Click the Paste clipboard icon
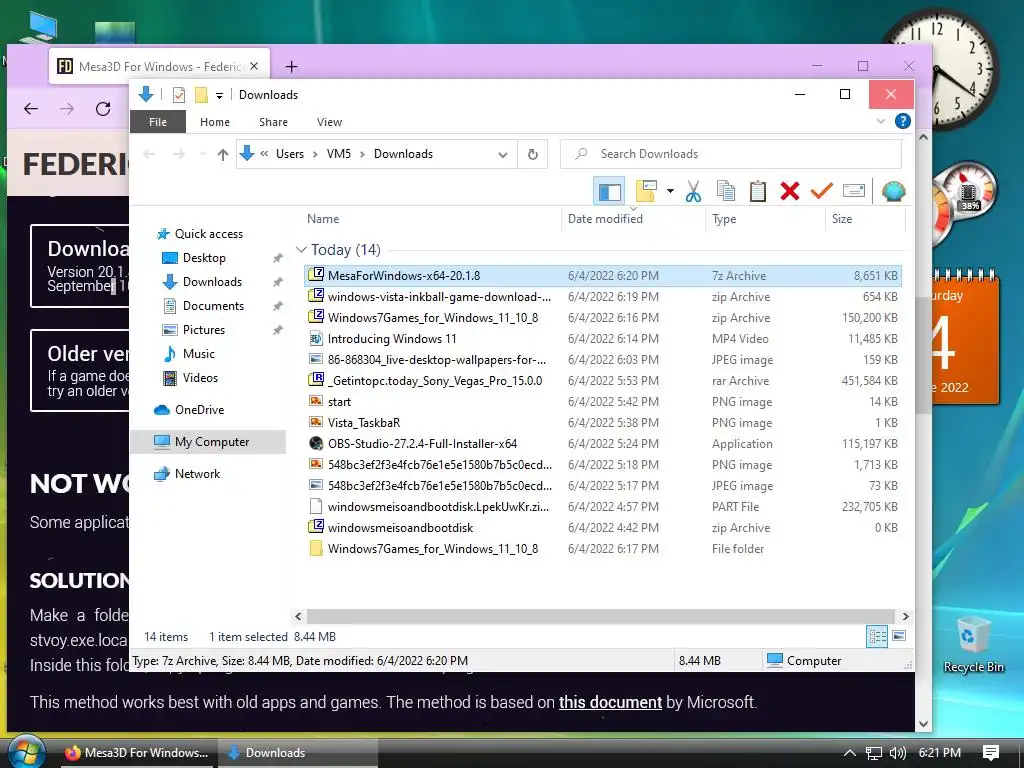1024x768 pixels. pyautogui.click(x=758, y=191)
